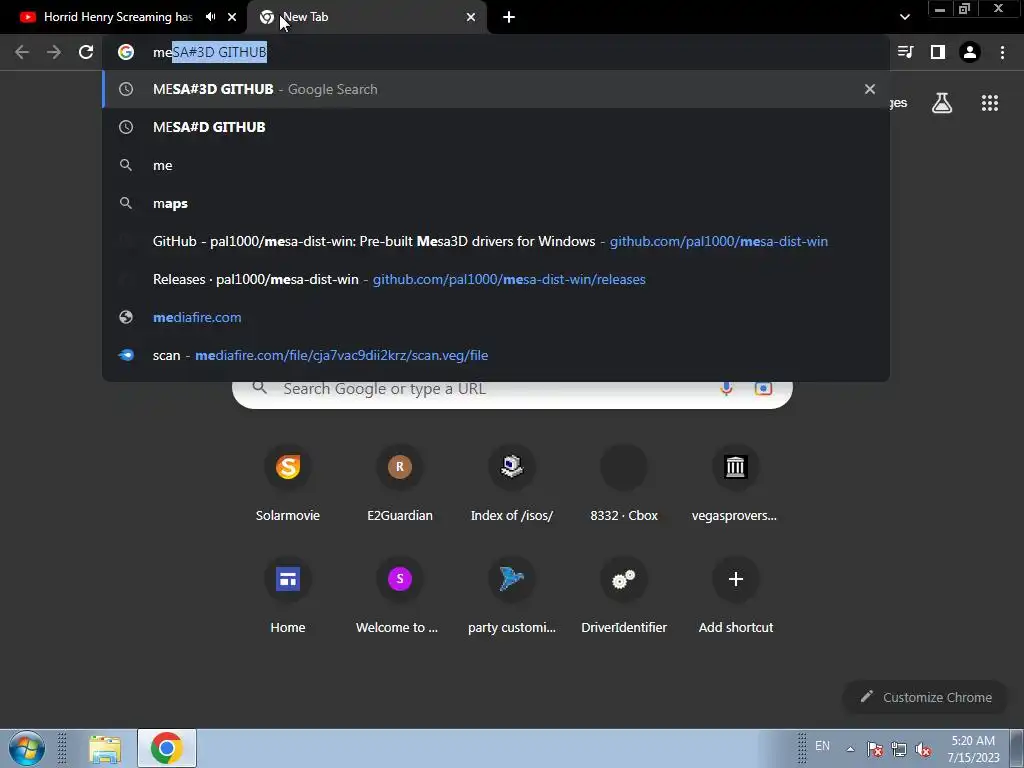Open Chrome three-dot menu
The image size is (1024, 768).
1002,52
